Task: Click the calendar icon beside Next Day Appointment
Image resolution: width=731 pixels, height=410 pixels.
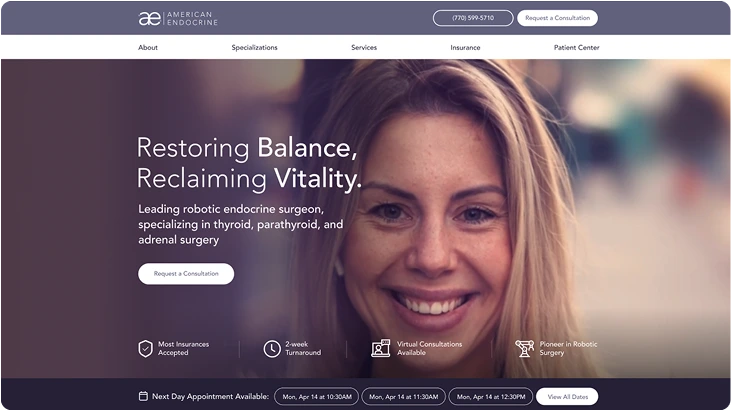Action: click(x=143, y=396)
